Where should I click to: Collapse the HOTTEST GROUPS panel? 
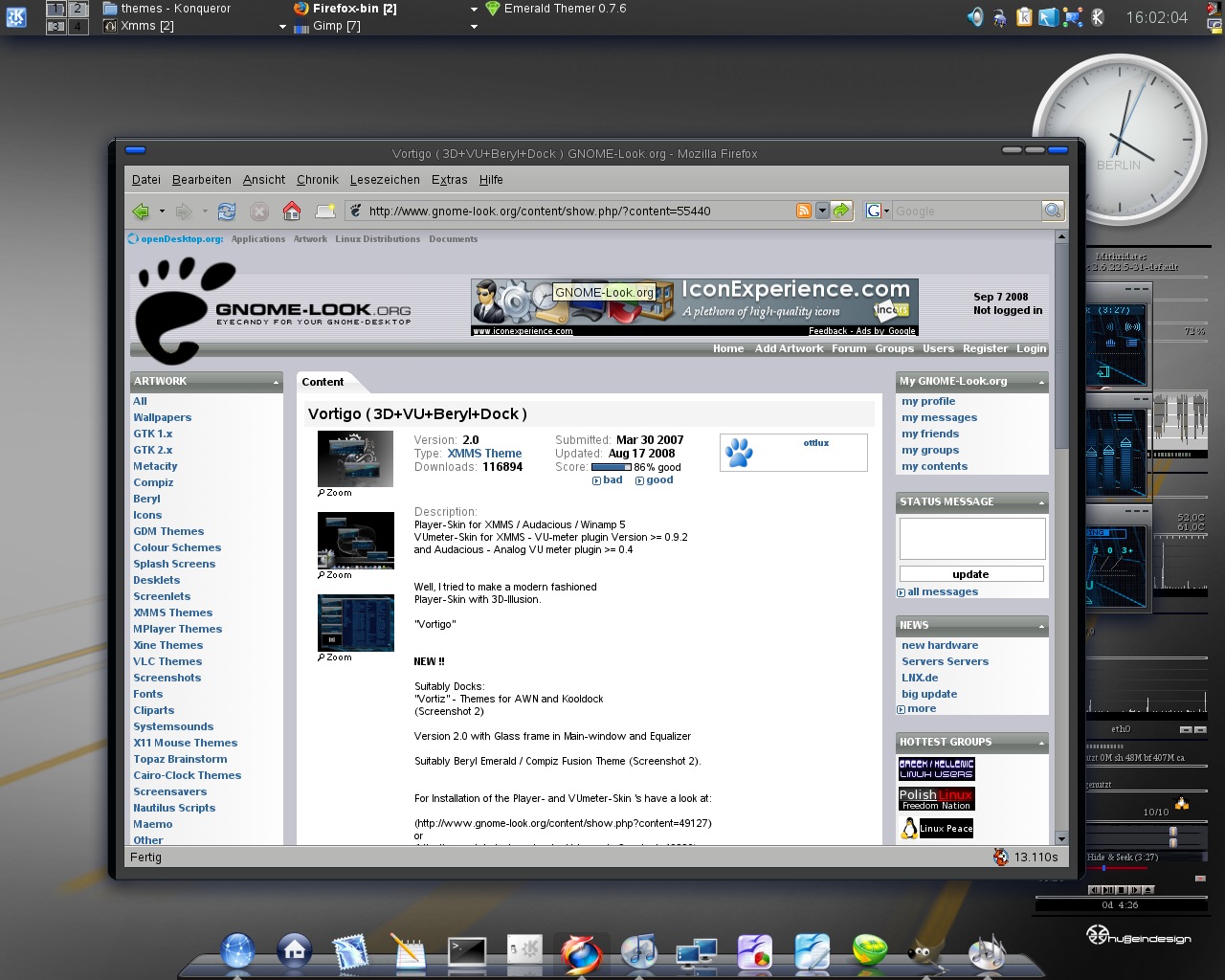click(x=1041, y=744)
